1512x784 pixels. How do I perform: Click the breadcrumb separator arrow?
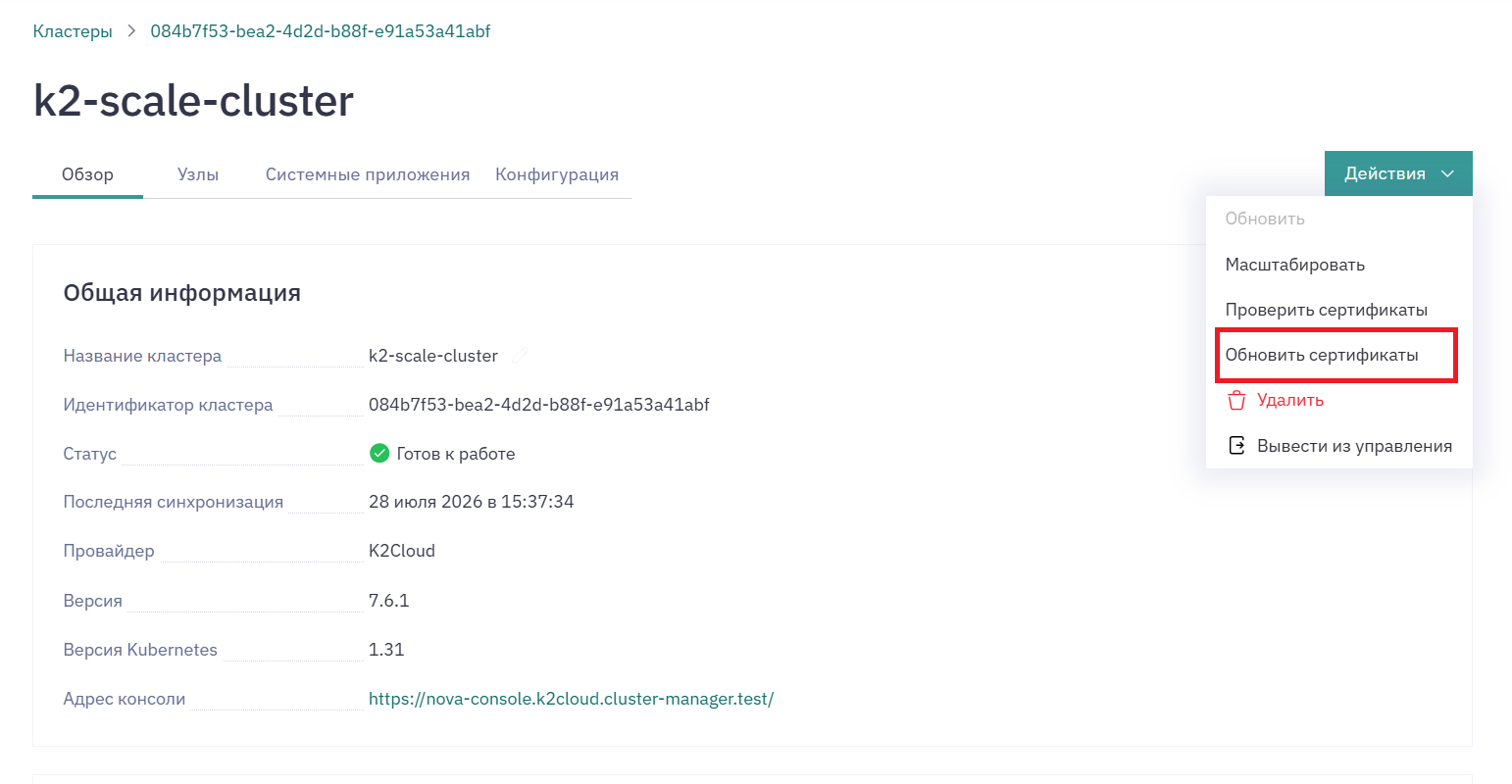[x=131, y=31]
